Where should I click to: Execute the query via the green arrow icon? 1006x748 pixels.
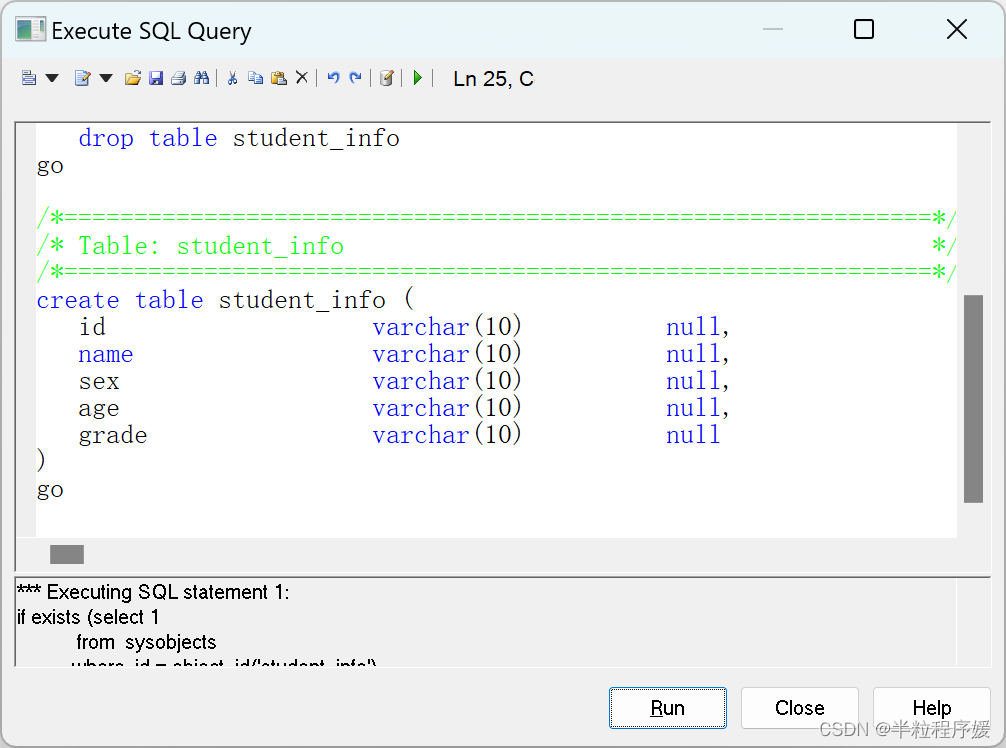(x=417, y=77)
